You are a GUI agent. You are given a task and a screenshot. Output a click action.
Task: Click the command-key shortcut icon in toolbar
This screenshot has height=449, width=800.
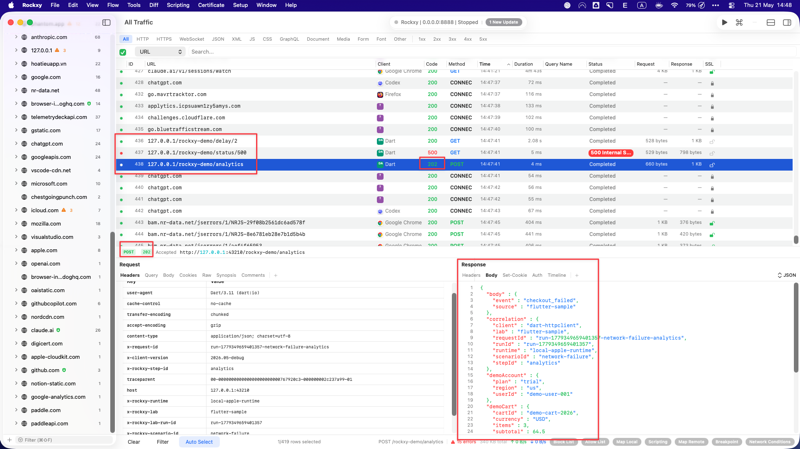click(739, 22)
